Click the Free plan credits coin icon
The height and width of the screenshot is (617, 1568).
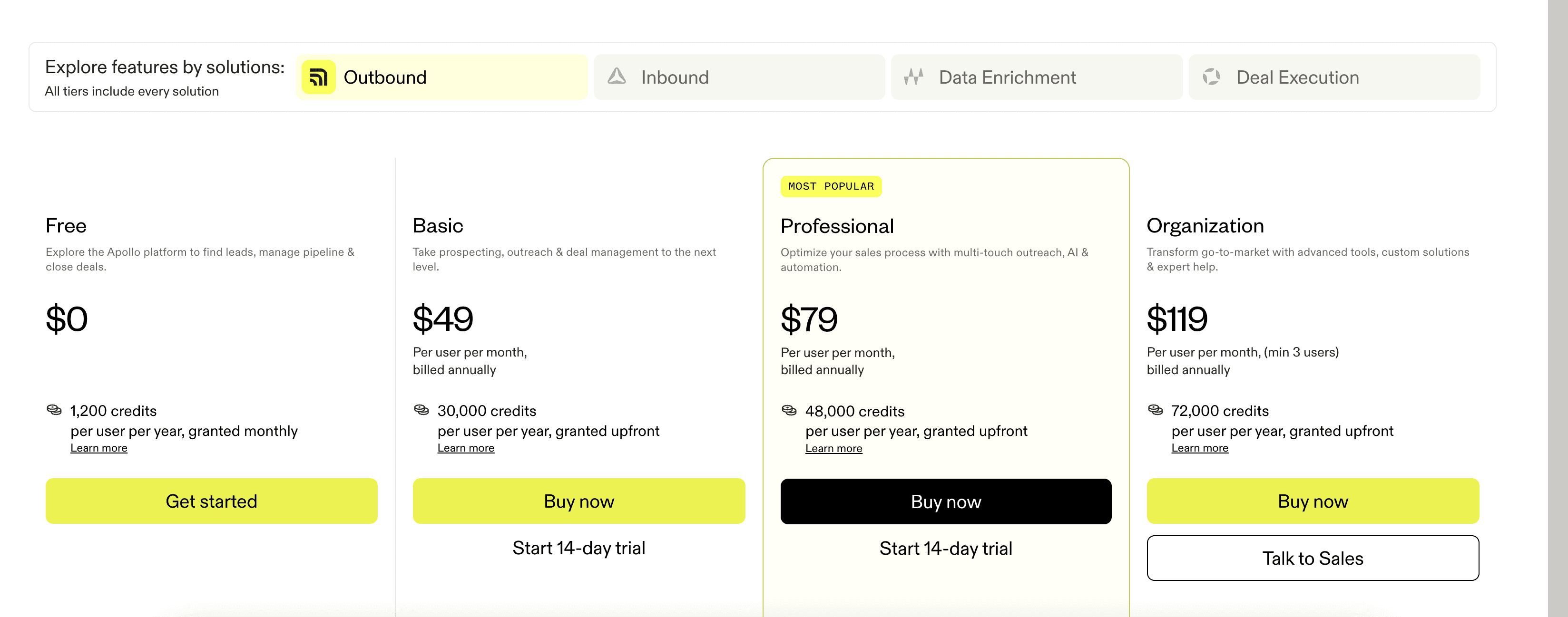point(54,410)
